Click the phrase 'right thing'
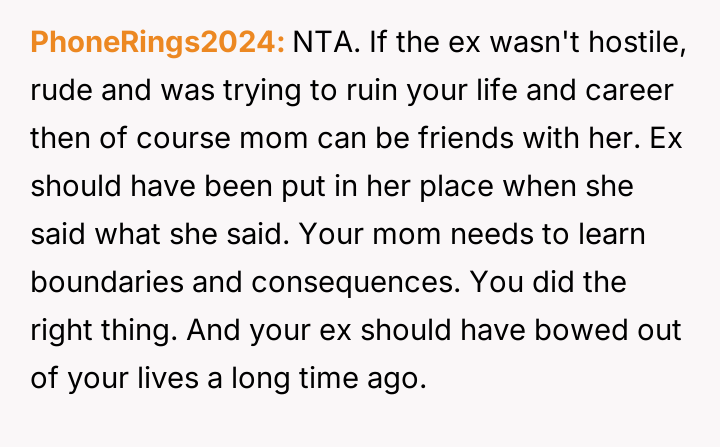The image size is (720, 447). tap(97, 331)
